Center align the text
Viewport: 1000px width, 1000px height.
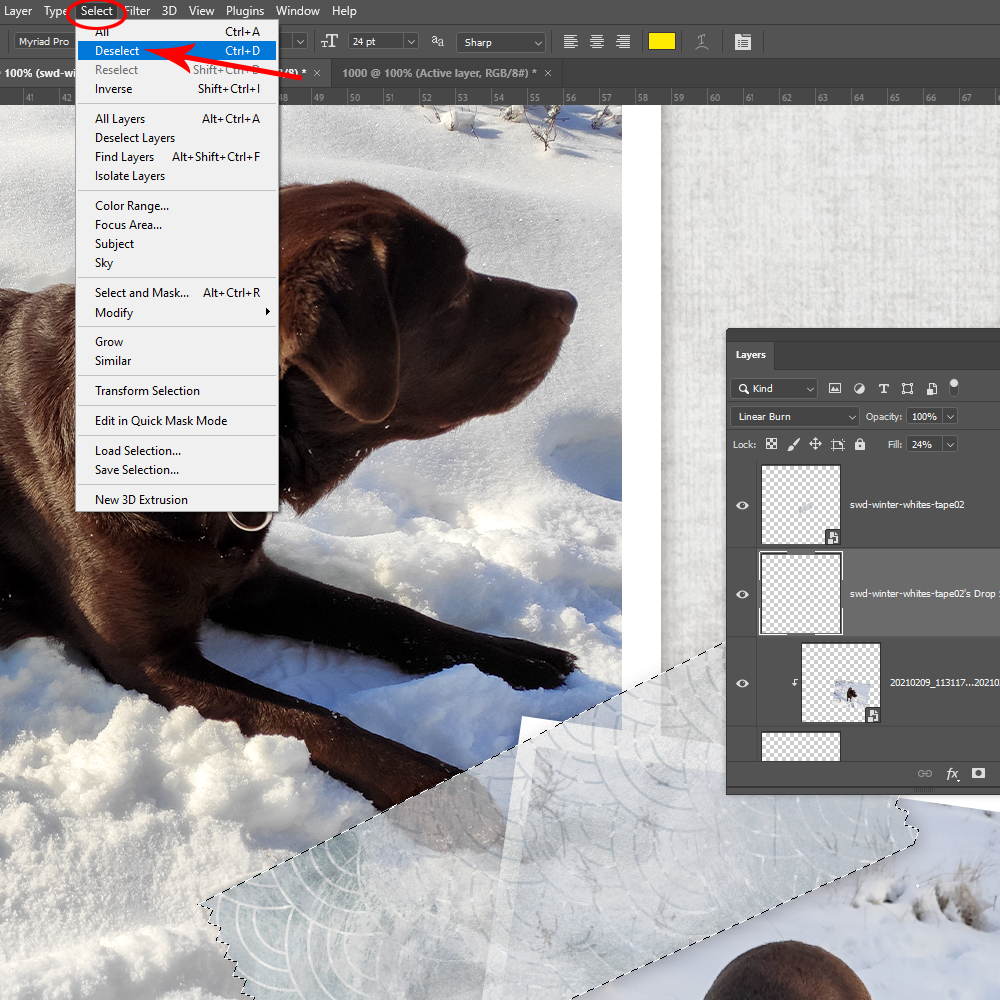tap(597, 42)
